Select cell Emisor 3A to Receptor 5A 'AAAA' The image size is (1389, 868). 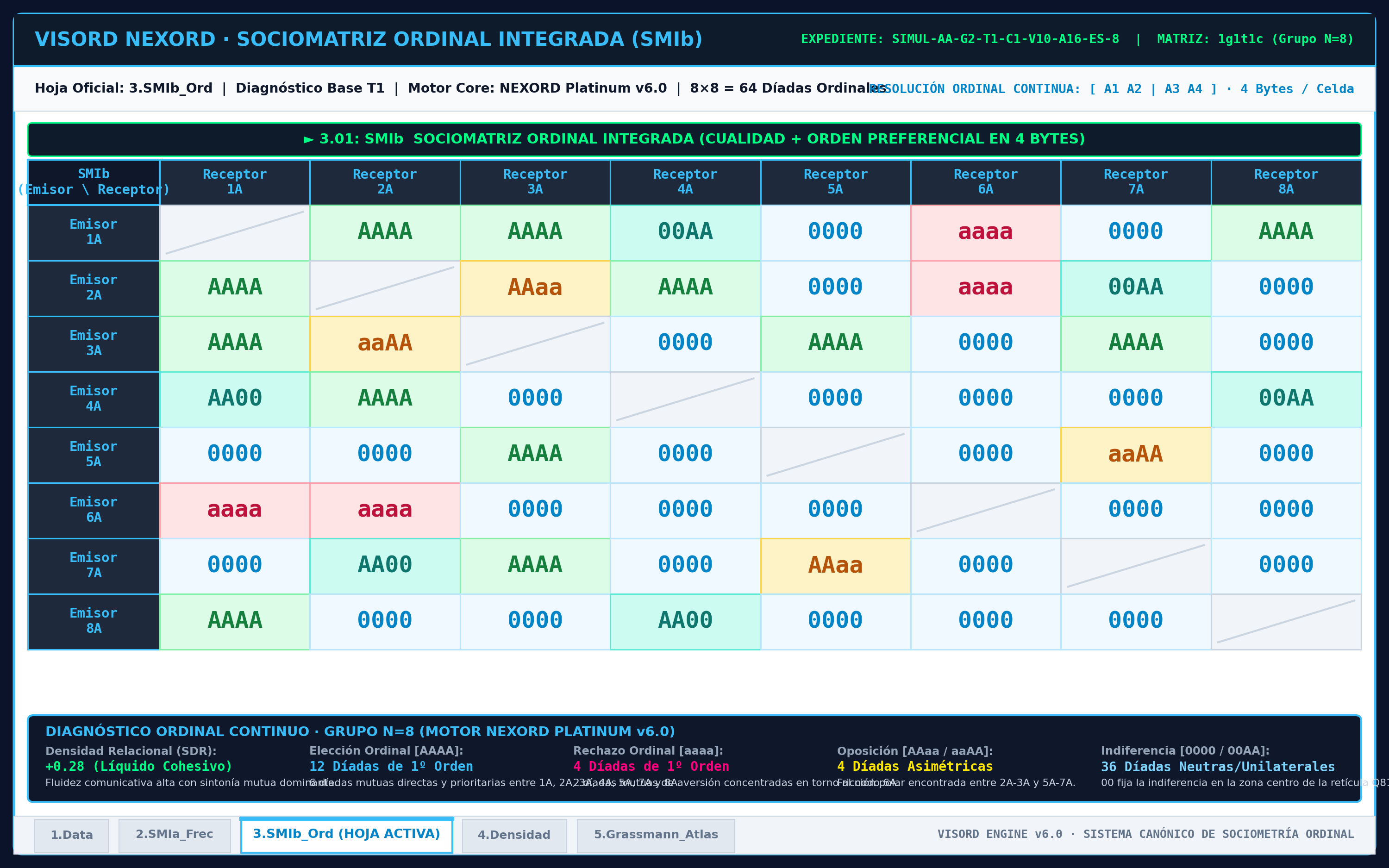coord(836,344)
